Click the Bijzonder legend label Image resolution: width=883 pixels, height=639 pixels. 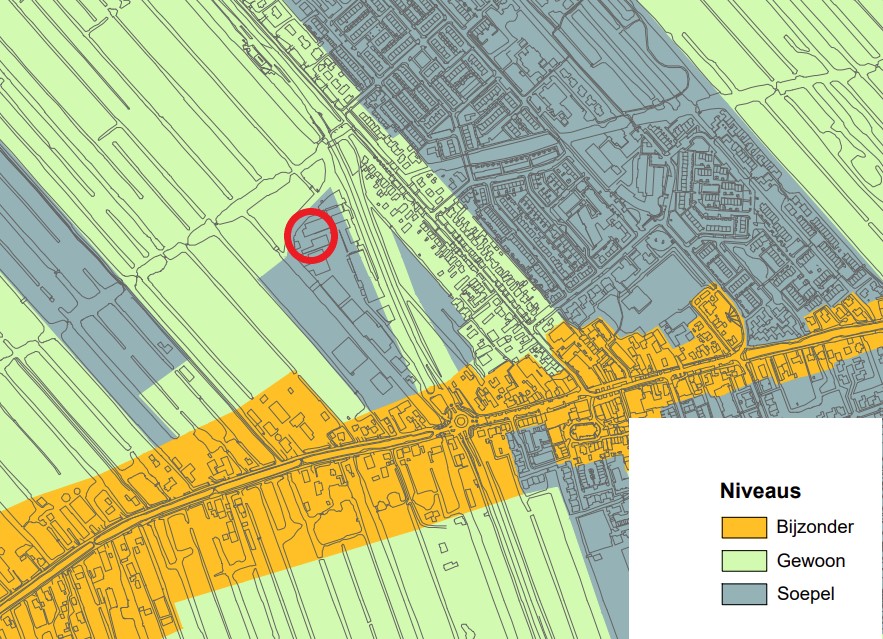pos(815,527)
